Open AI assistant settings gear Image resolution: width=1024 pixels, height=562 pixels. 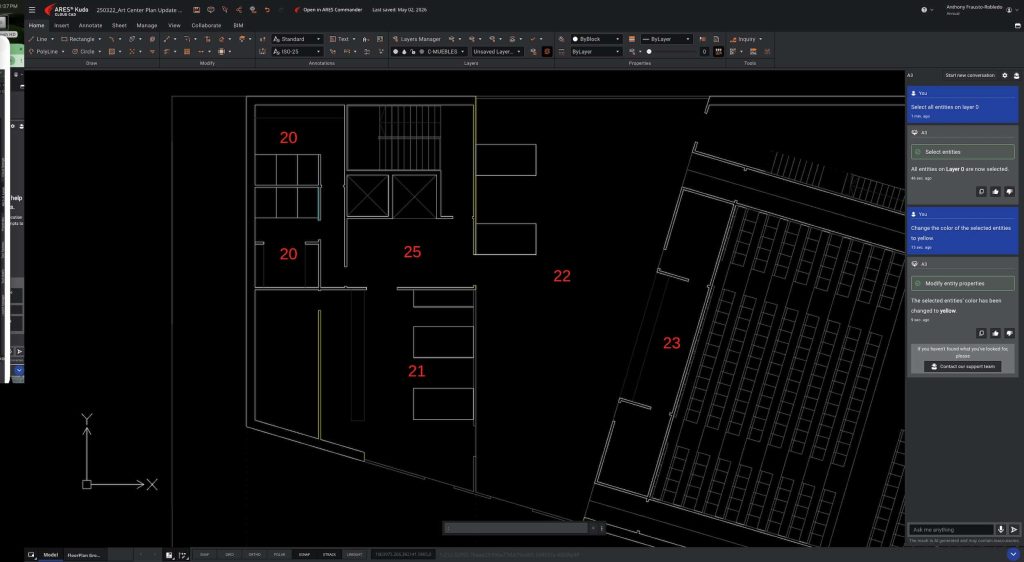coord(1005,76)
